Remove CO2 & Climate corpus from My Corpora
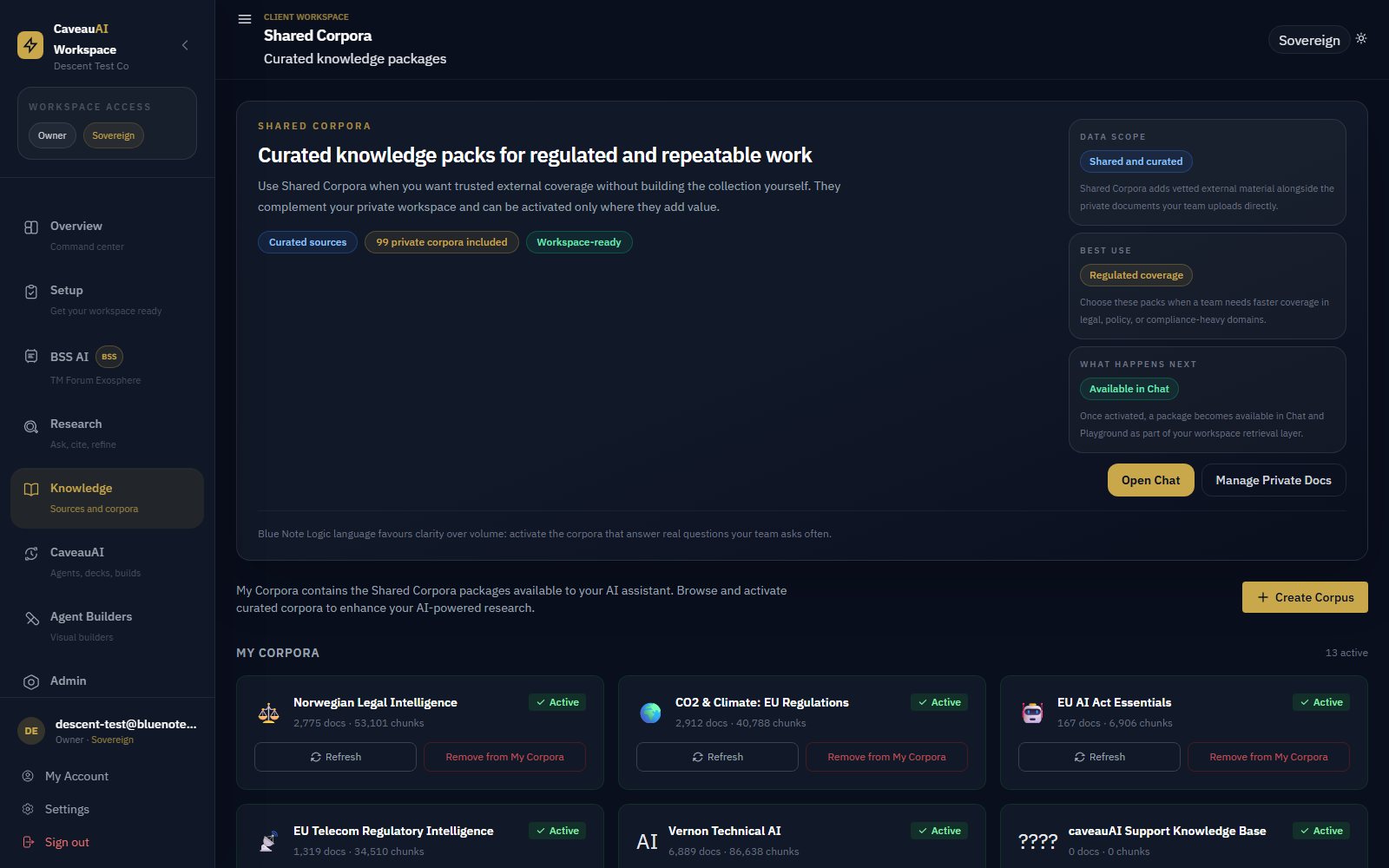Screen dimensions: 1389x868 pos(886,757)
